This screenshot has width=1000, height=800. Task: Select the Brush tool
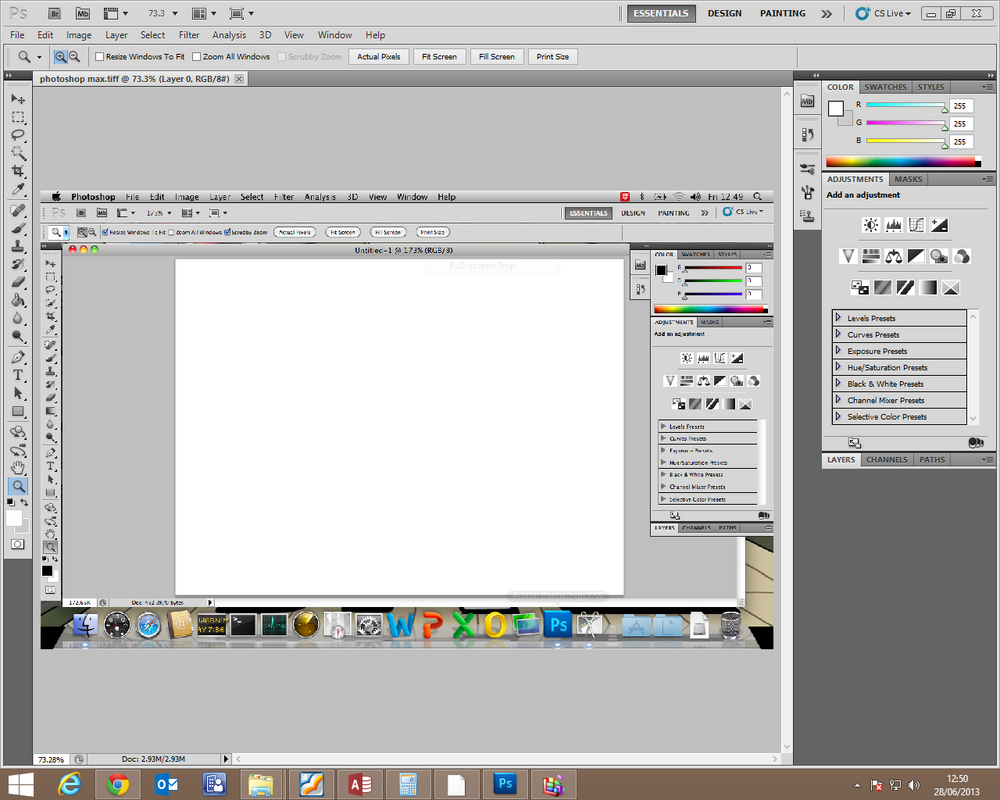pyautogui.click(x=18, y=228)
